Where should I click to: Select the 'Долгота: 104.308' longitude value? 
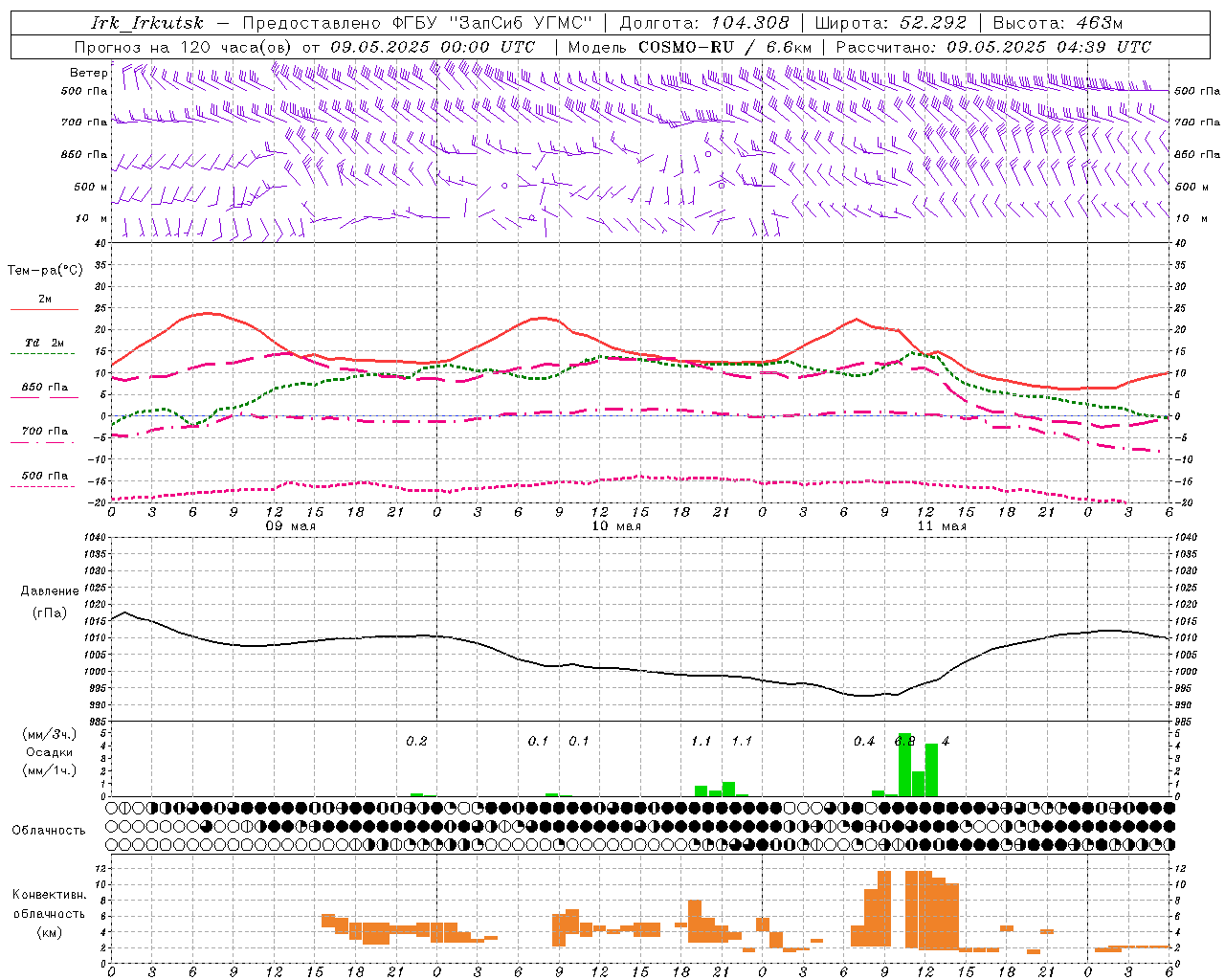click(x=704, y=23)
